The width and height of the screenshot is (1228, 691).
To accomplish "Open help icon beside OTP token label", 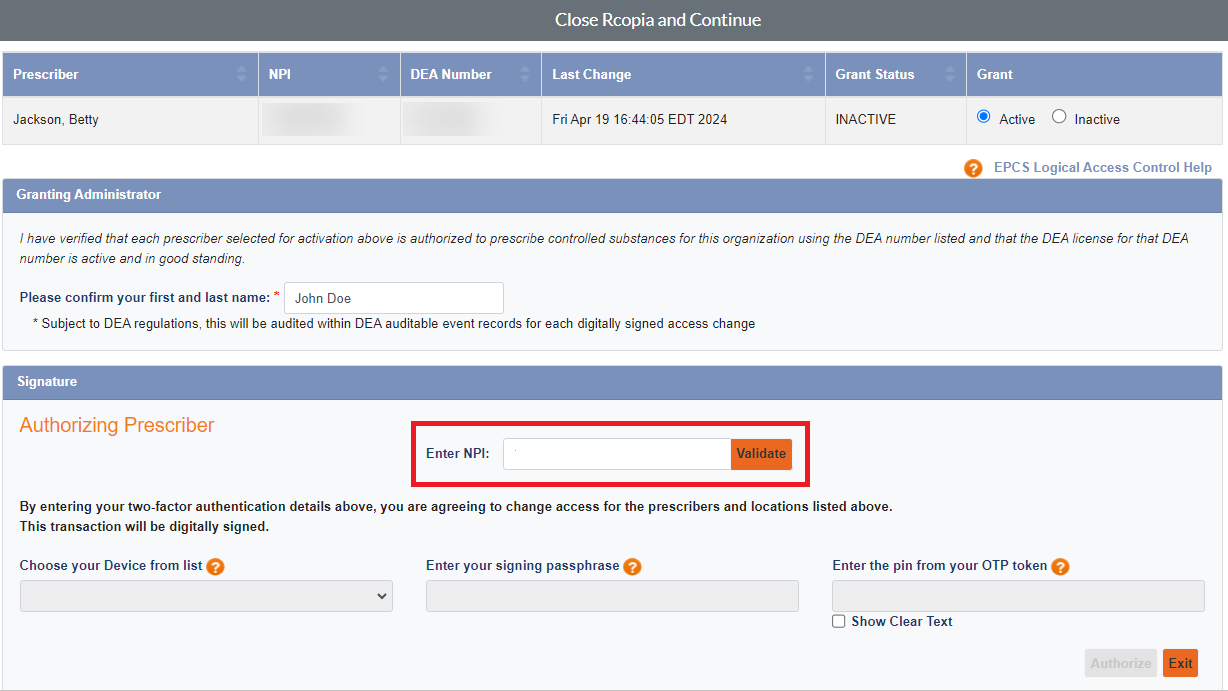I will click(x=1060, y=567).
